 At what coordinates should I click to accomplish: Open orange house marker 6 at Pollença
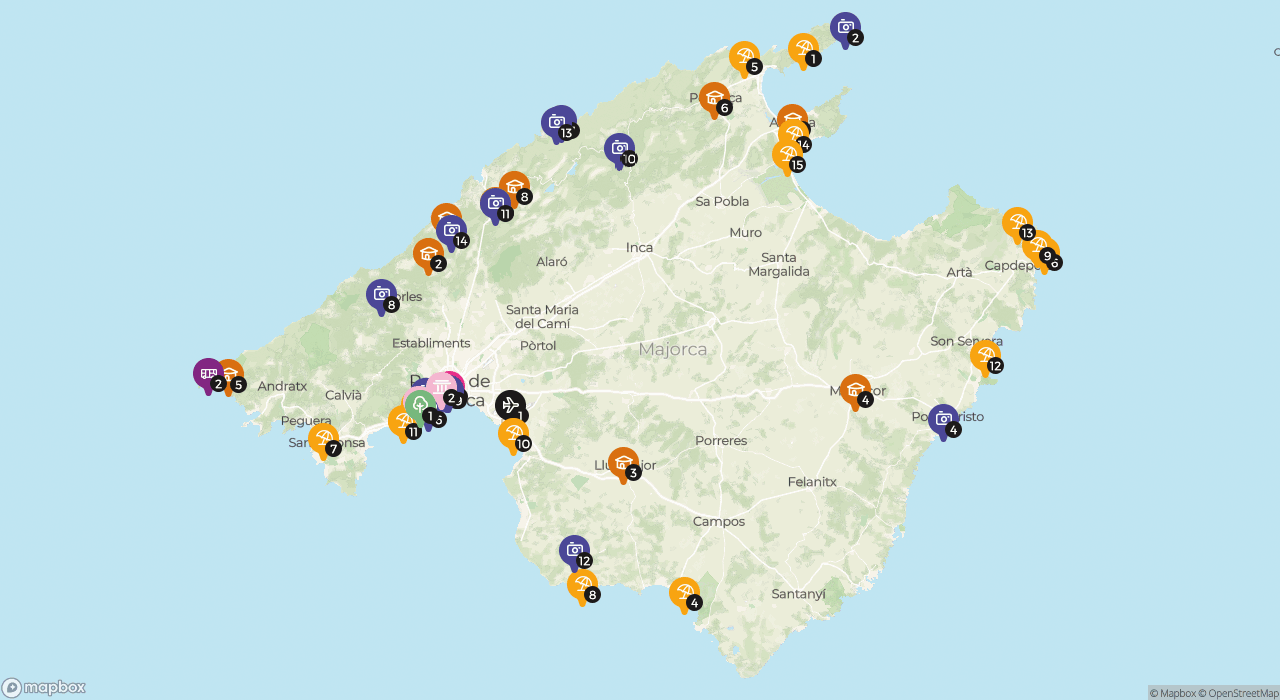click(x=714, y=97)
